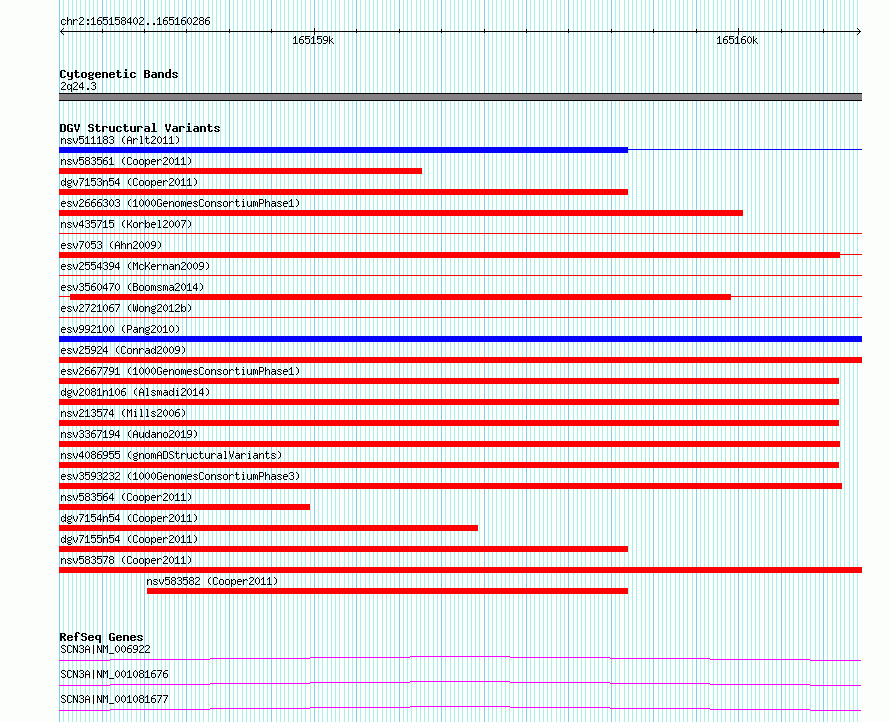The width and height of the screenshot is (890, 722).
Task: Open the DGV Structural Variants track title
Action: coord(140,128)
